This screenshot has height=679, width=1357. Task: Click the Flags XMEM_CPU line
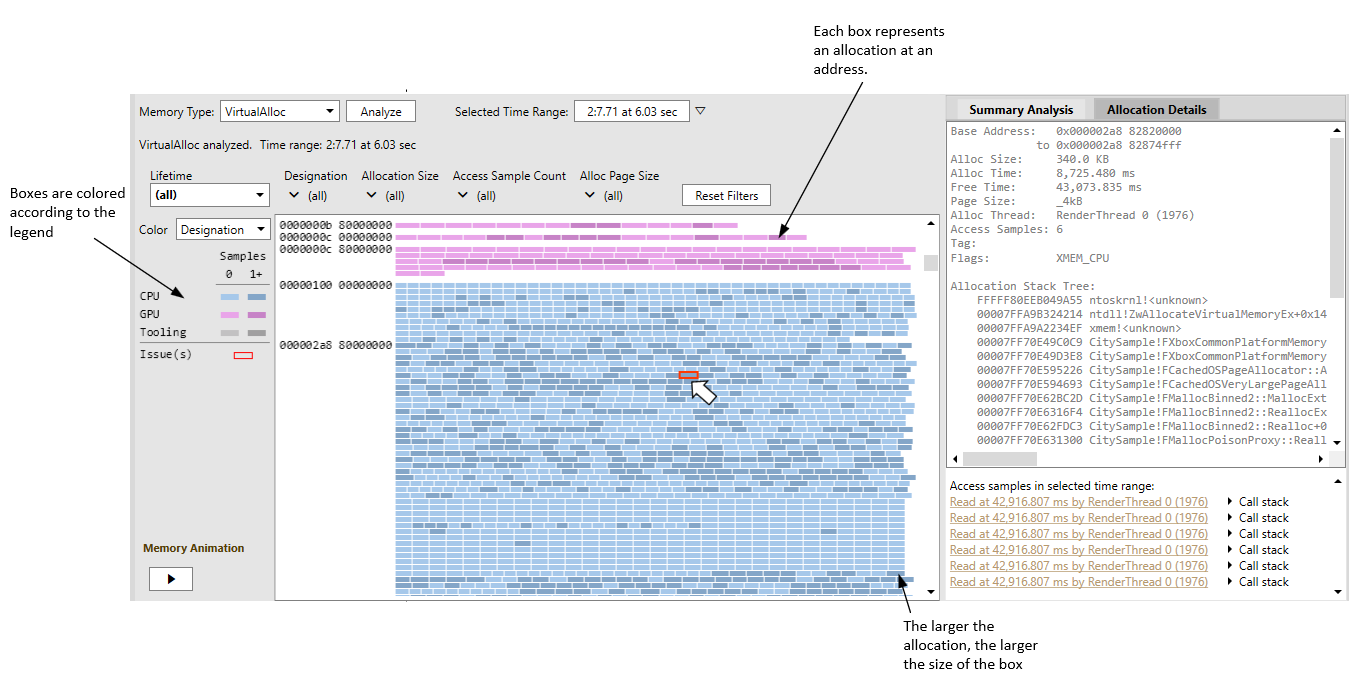click(1030, 258)
